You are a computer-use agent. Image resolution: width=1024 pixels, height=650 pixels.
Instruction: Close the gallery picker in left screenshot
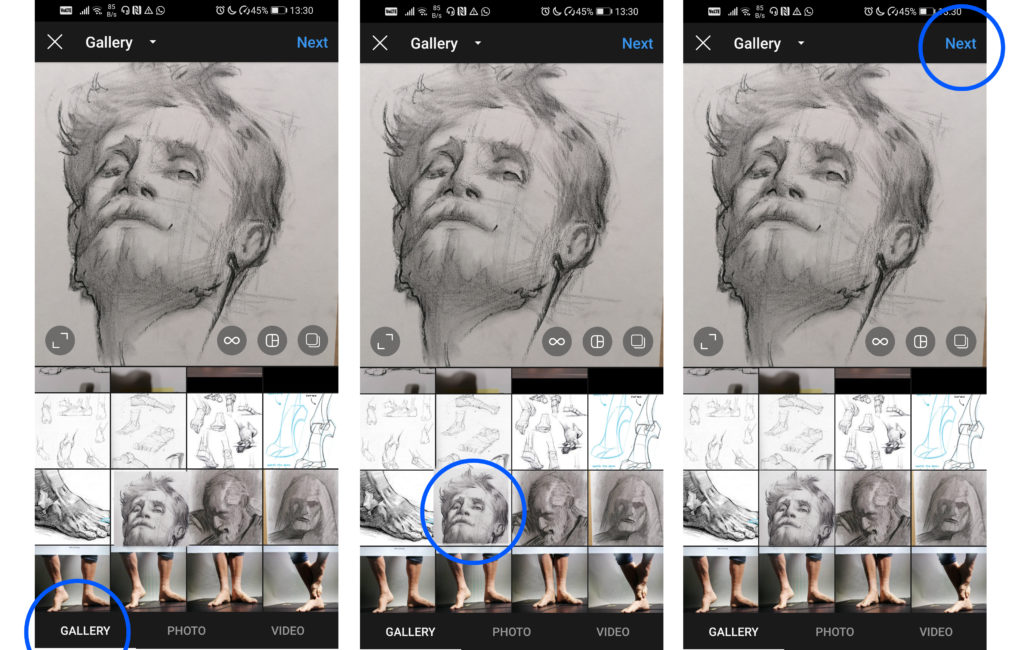tap(55, 42)
